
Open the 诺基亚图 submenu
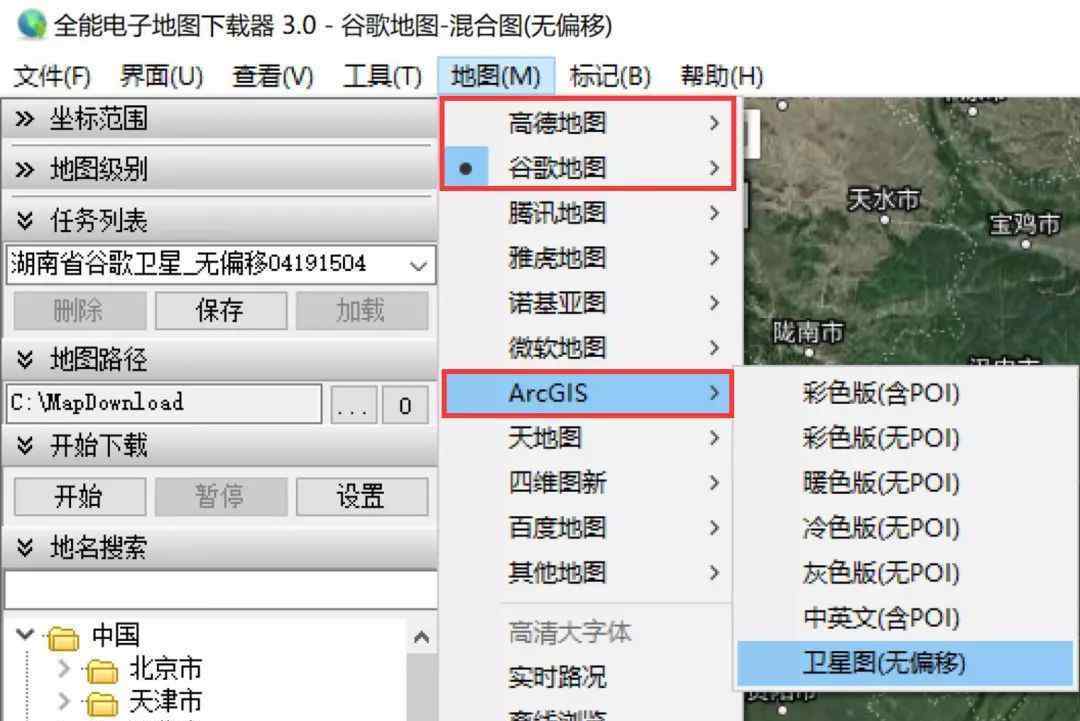(x=592, y=302)
